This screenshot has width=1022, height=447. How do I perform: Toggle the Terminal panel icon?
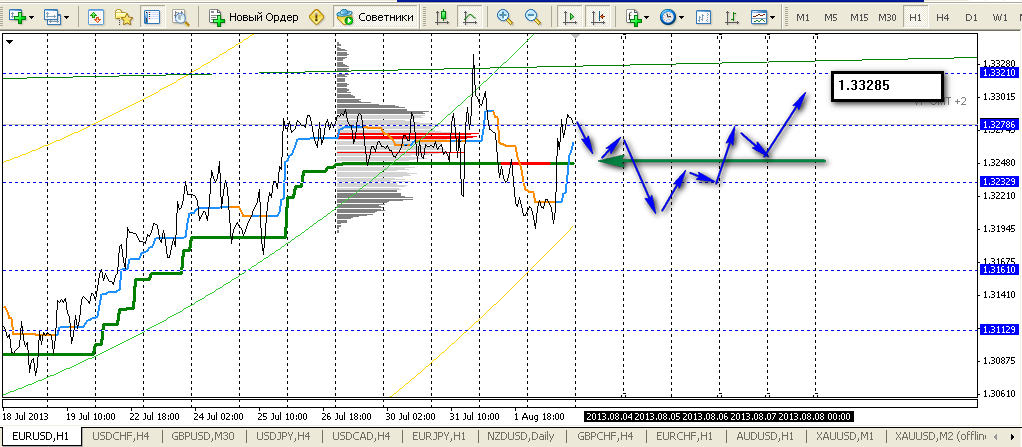coord(151,17)
